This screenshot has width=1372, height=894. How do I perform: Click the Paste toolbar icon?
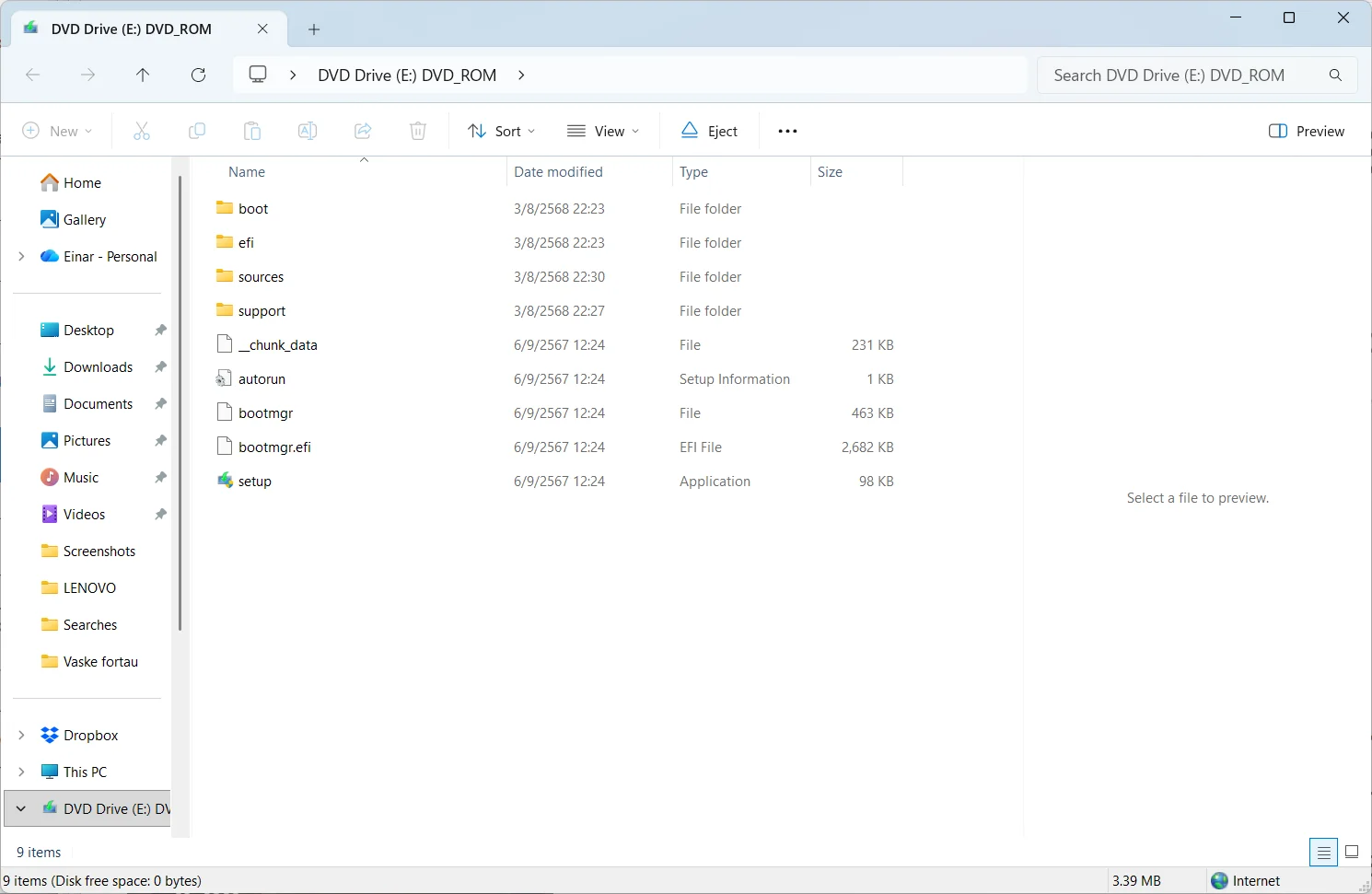point(252,131)
